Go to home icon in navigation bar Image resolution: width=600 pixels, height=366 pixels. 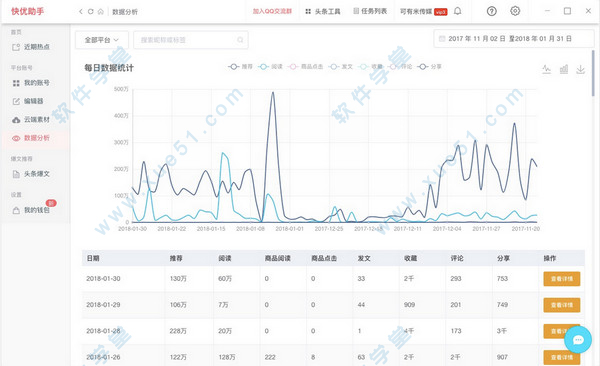point(101,11)
